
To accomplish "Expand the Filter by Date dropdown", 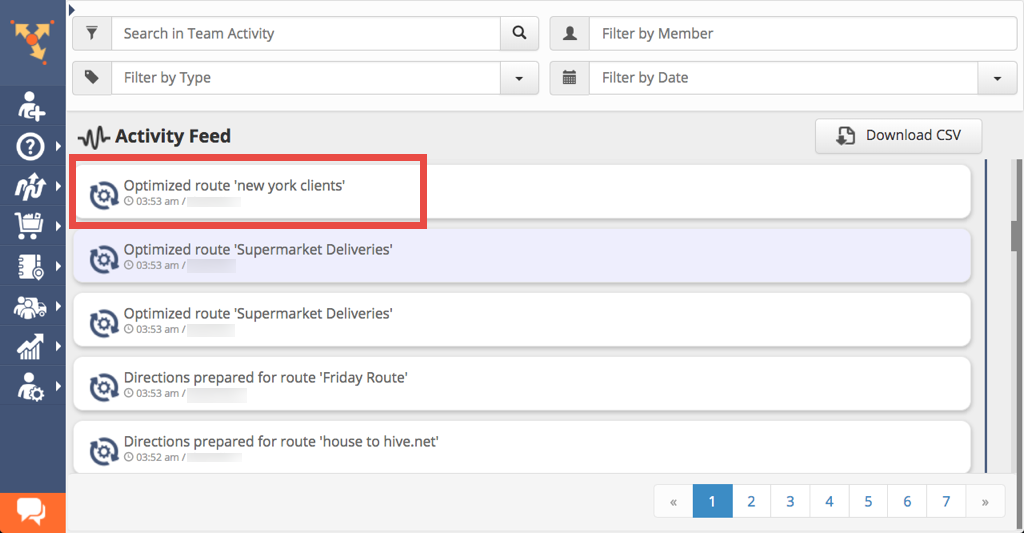I will [997, 78].
